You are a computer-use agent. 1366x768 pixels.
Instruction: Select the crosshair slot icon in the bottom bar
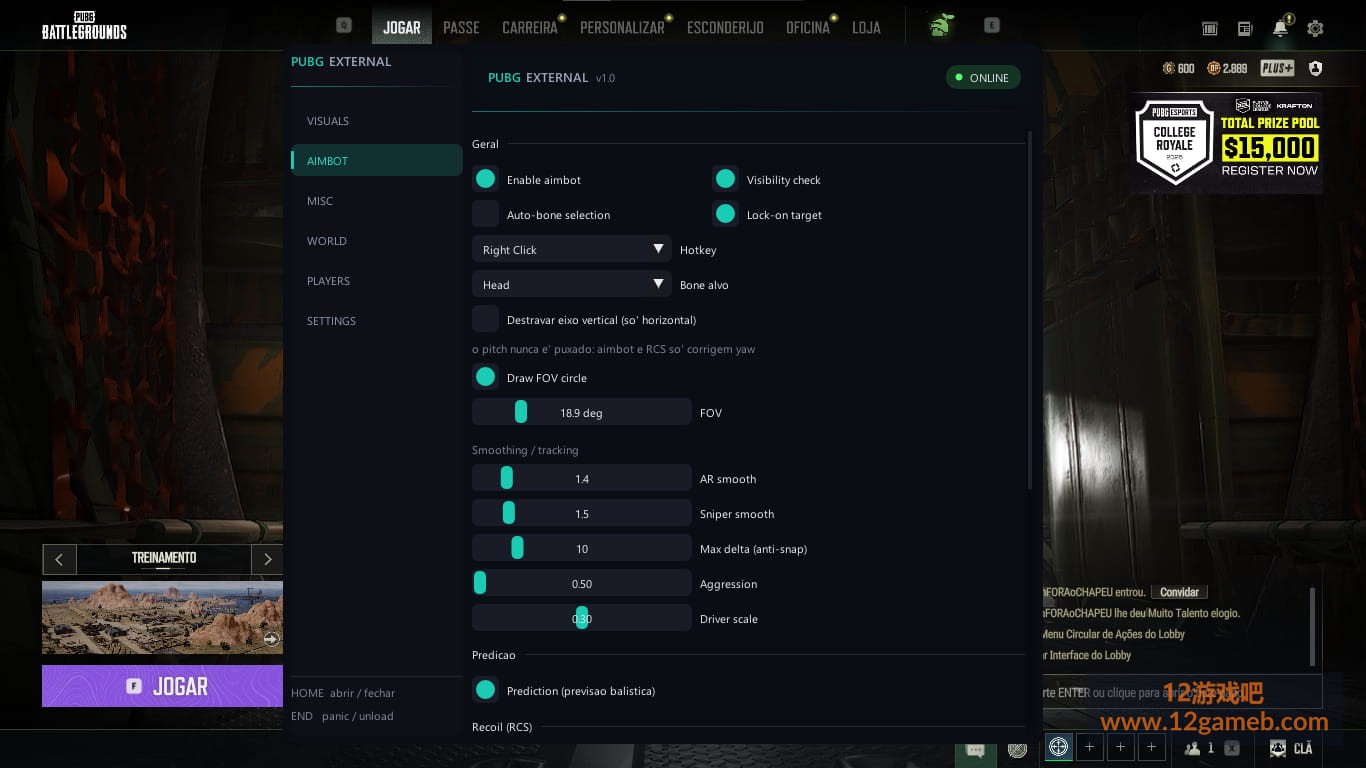(x=1059, y=747)
